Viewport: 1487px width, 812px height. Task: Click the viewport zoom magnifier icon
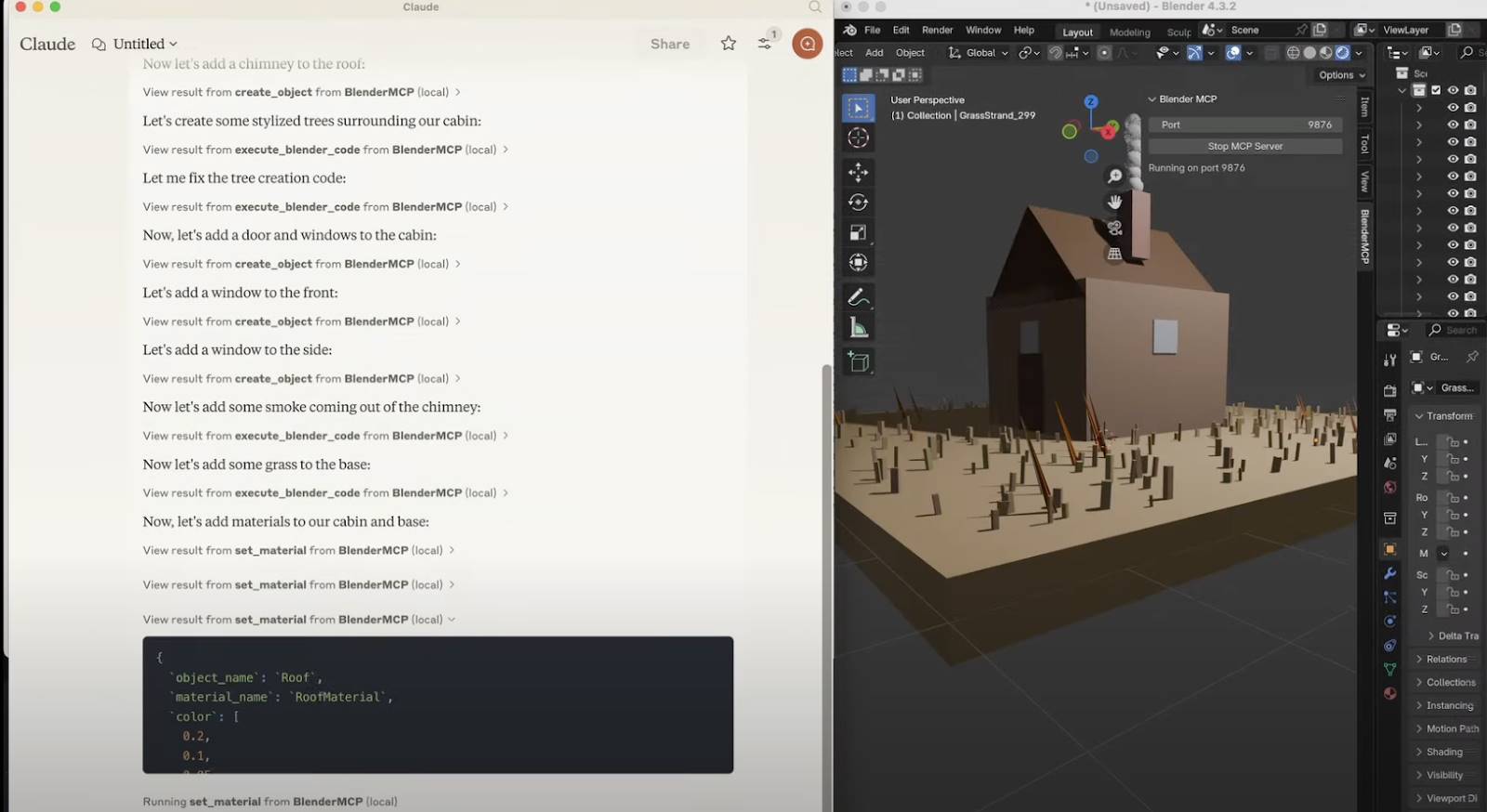point(1114,177)
